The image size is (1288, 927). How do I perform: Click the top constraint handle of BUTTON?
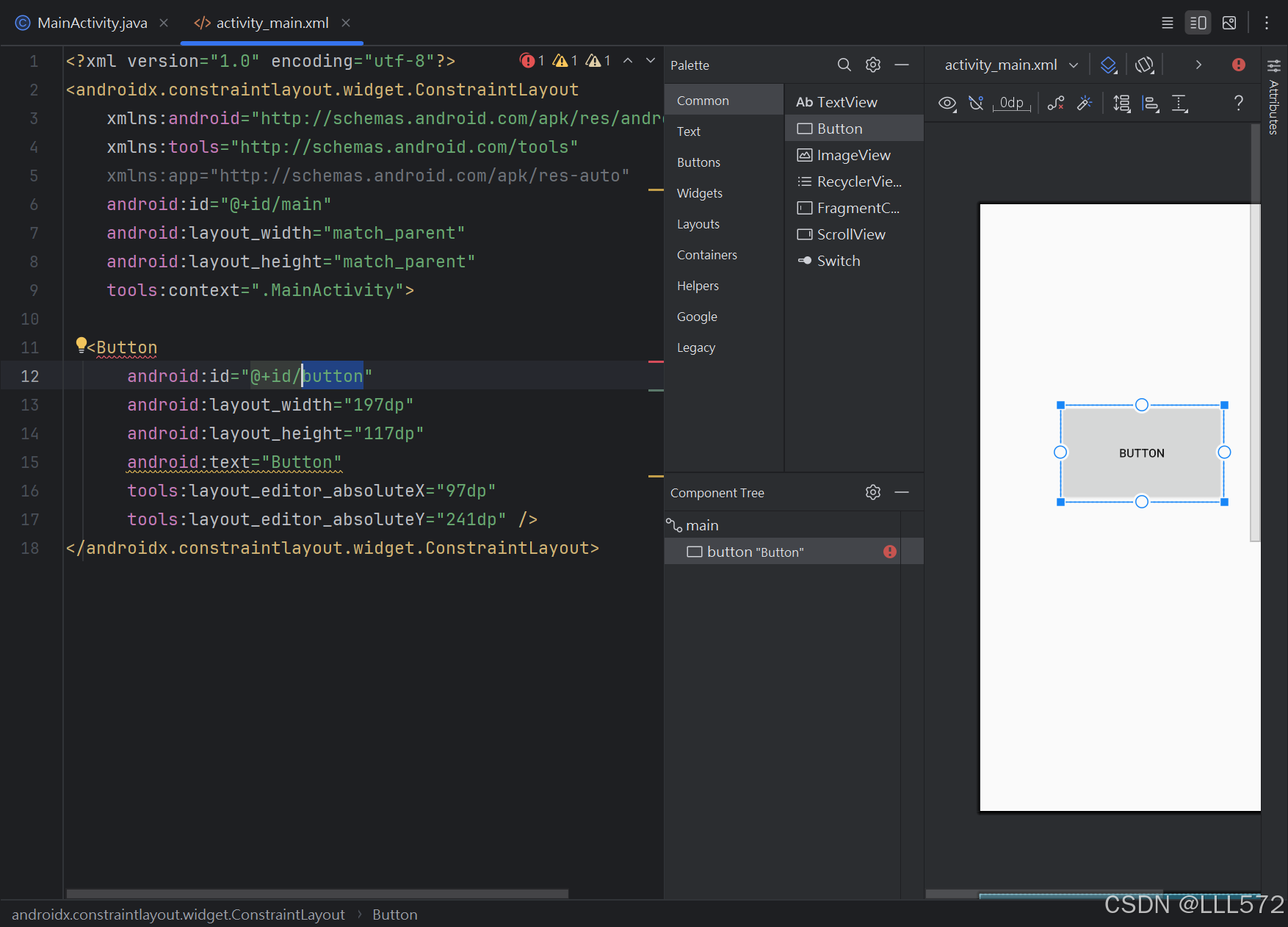[1142, 405]
